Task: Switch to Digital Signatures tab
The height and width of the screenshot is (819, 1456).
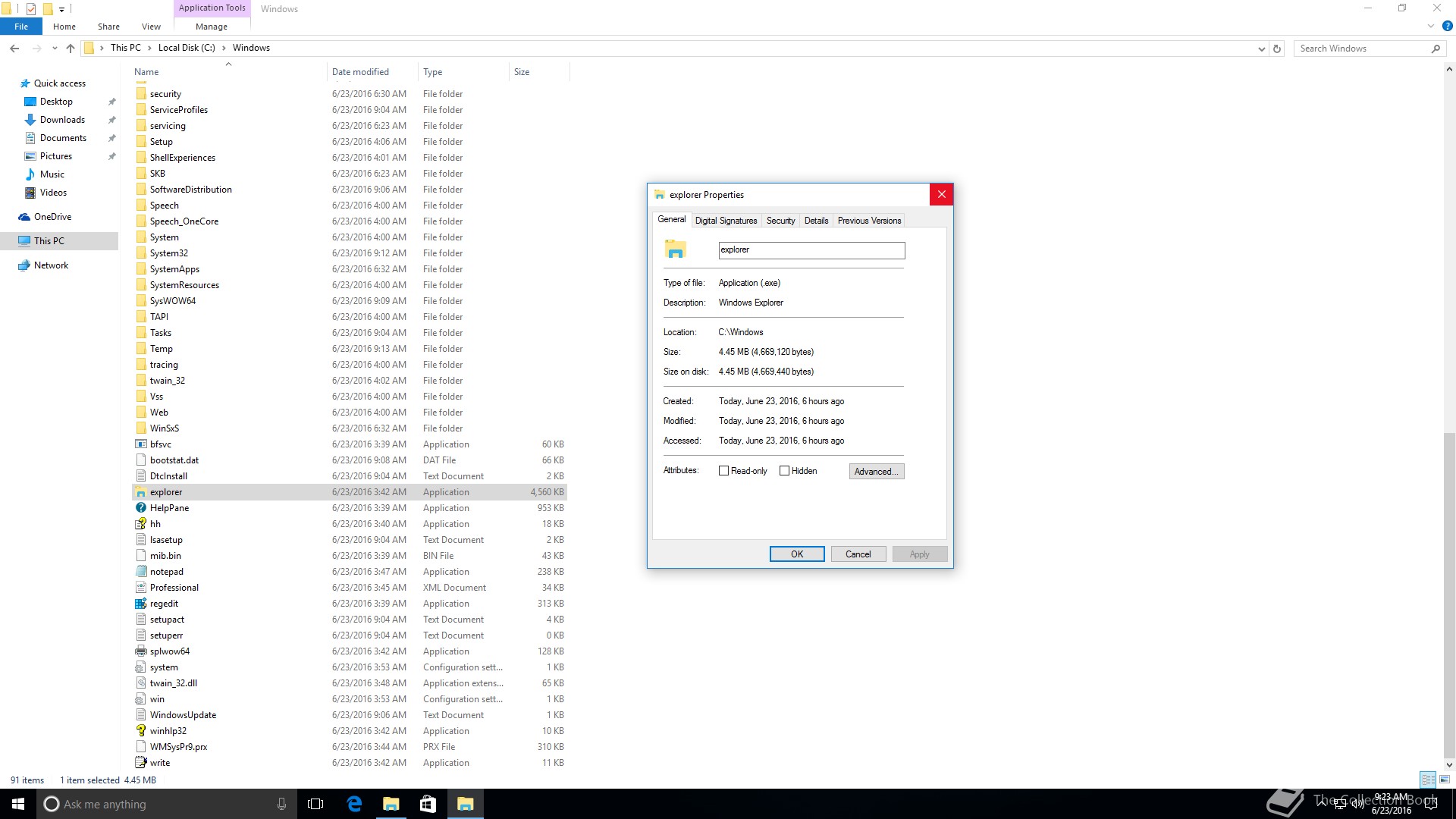Action: point(726,221)
